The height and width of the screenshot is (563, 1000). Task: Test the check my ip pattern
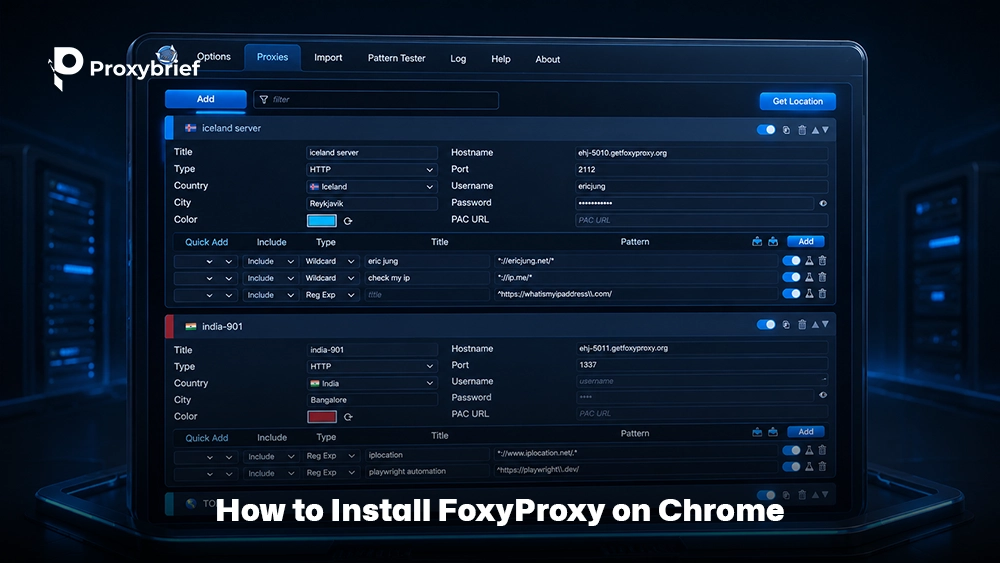[809, 277]
